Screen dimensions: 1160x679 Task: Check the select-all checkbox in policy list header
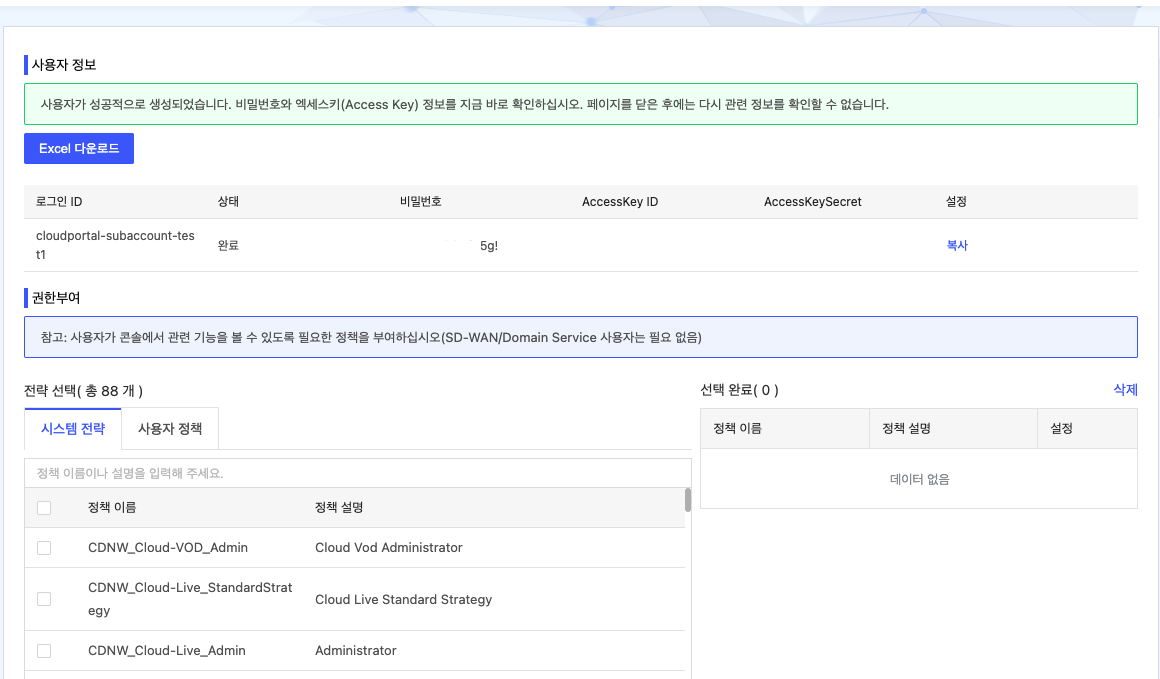(44, 508)
